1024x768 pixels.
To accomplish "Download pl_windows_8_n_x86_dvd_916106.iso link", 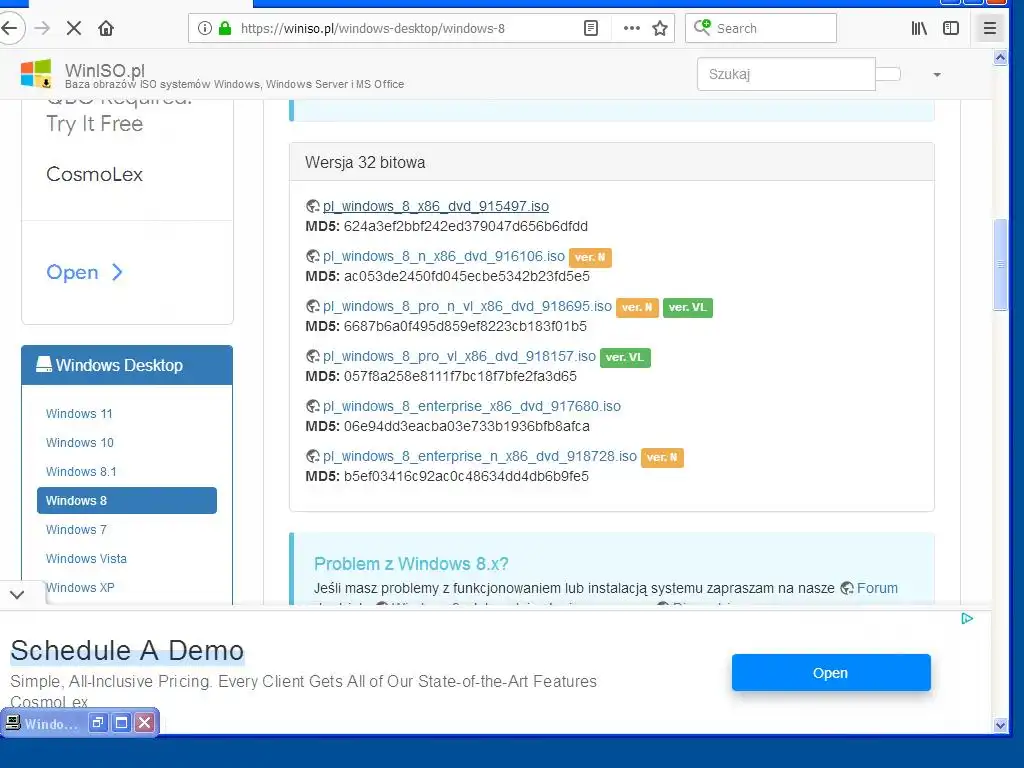I will point(443,256).
